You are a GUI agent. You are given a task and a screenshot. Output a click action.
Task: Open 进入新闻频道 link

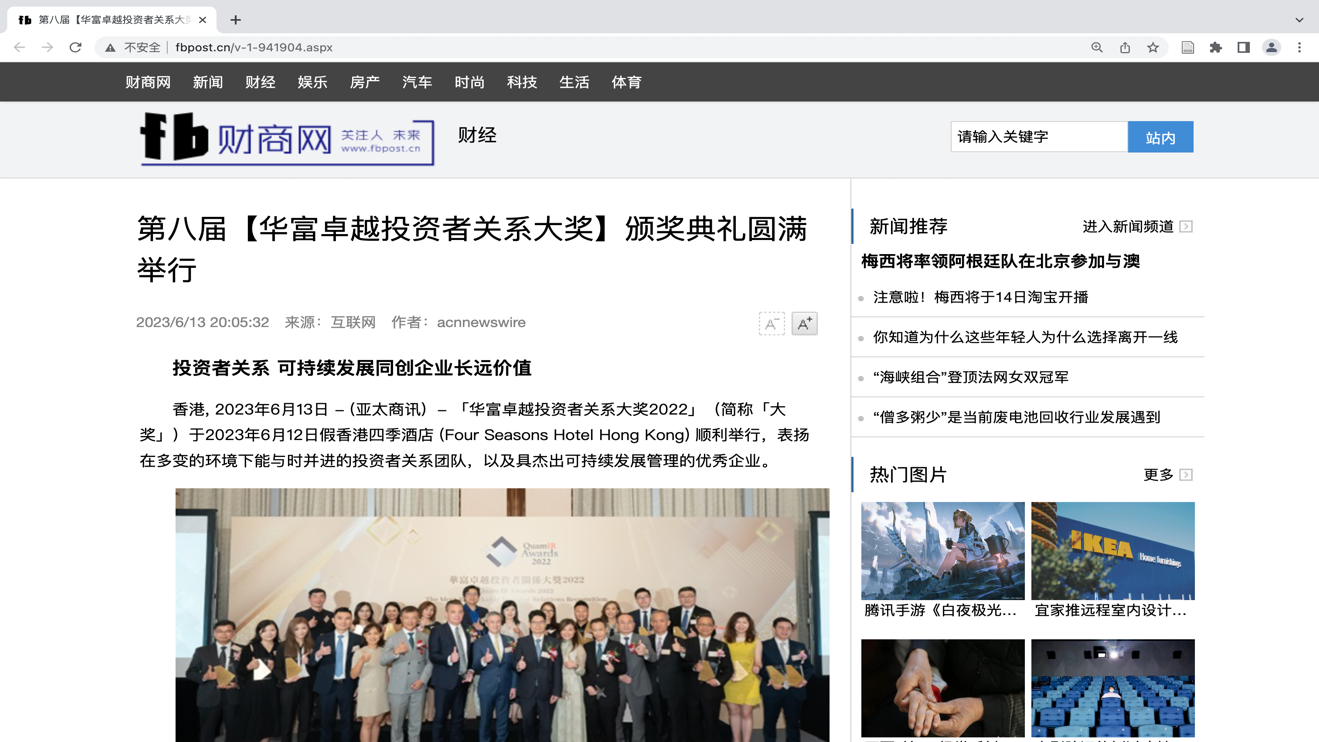click(1137, 227)
